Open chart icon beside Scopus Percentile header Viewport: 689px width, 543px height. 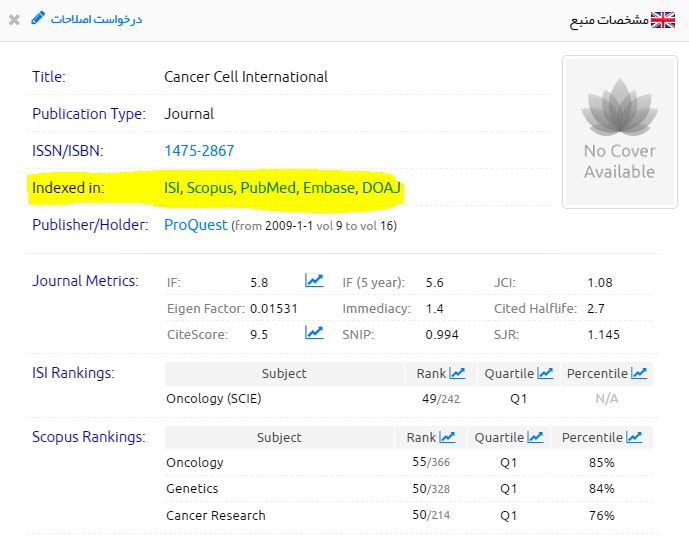click(x=634, y=437)
